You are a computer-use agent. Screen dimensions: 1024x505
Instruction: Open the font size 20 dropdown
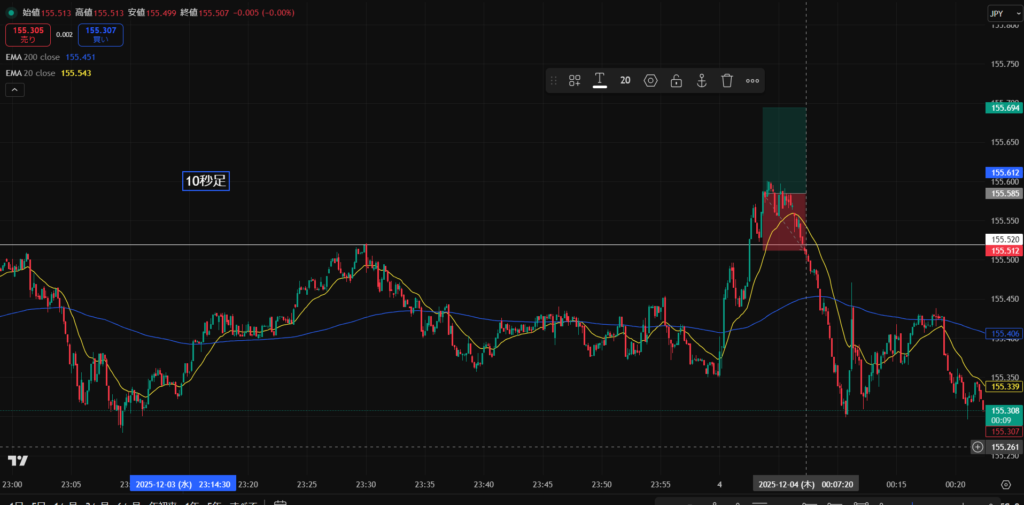click(x=625, y=80)
